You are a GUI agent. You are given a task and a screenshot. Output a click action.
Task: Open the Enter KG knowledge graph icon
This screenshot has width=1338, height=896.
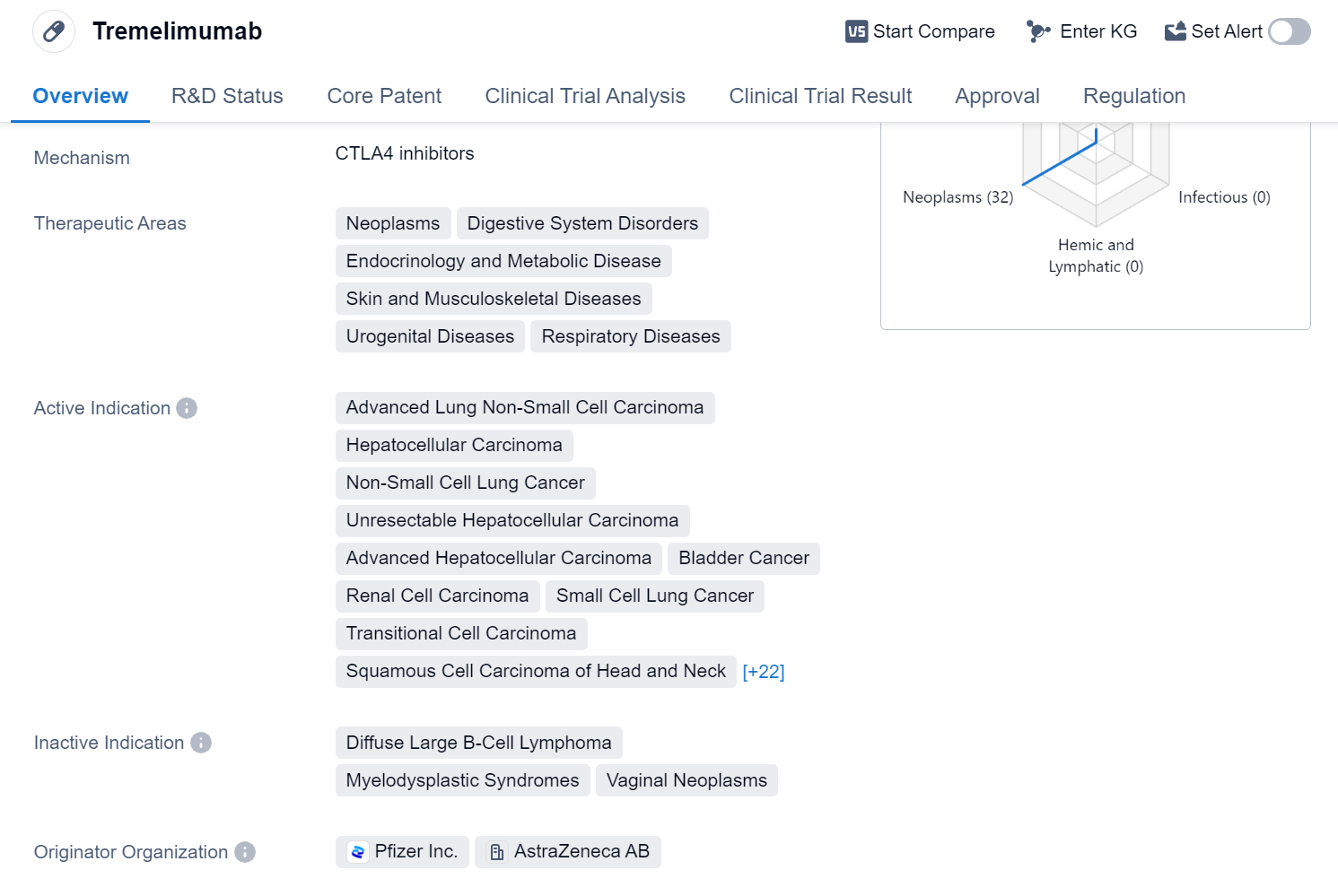click(1038, 32)
